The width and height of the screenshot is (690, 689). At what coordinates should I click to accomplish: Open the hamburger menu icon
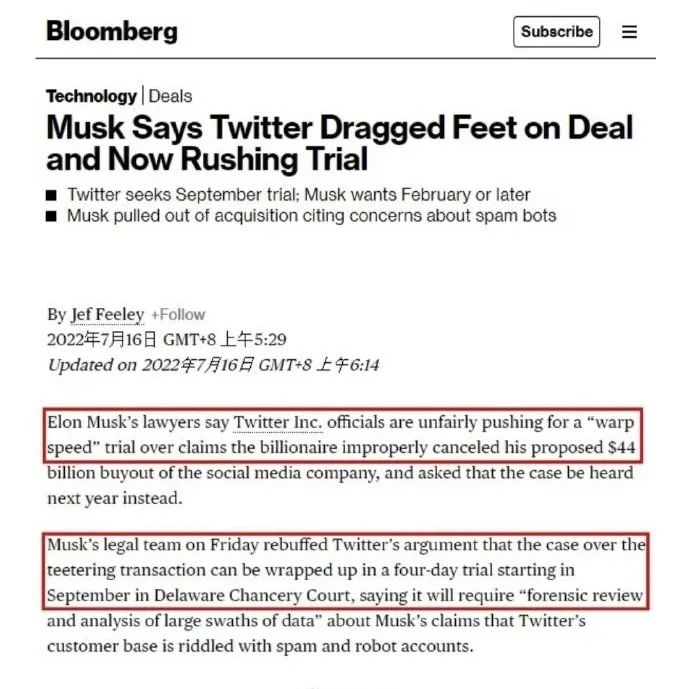(x=629, y=32)
